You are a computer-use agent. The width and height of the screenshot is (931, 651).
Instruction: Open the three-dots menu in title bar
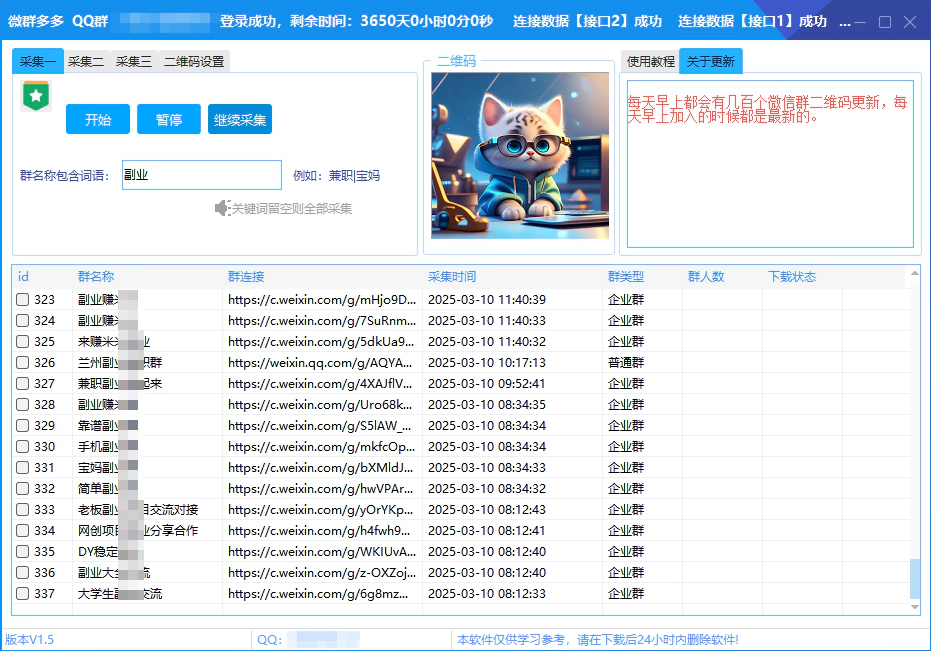click(844, 22)
